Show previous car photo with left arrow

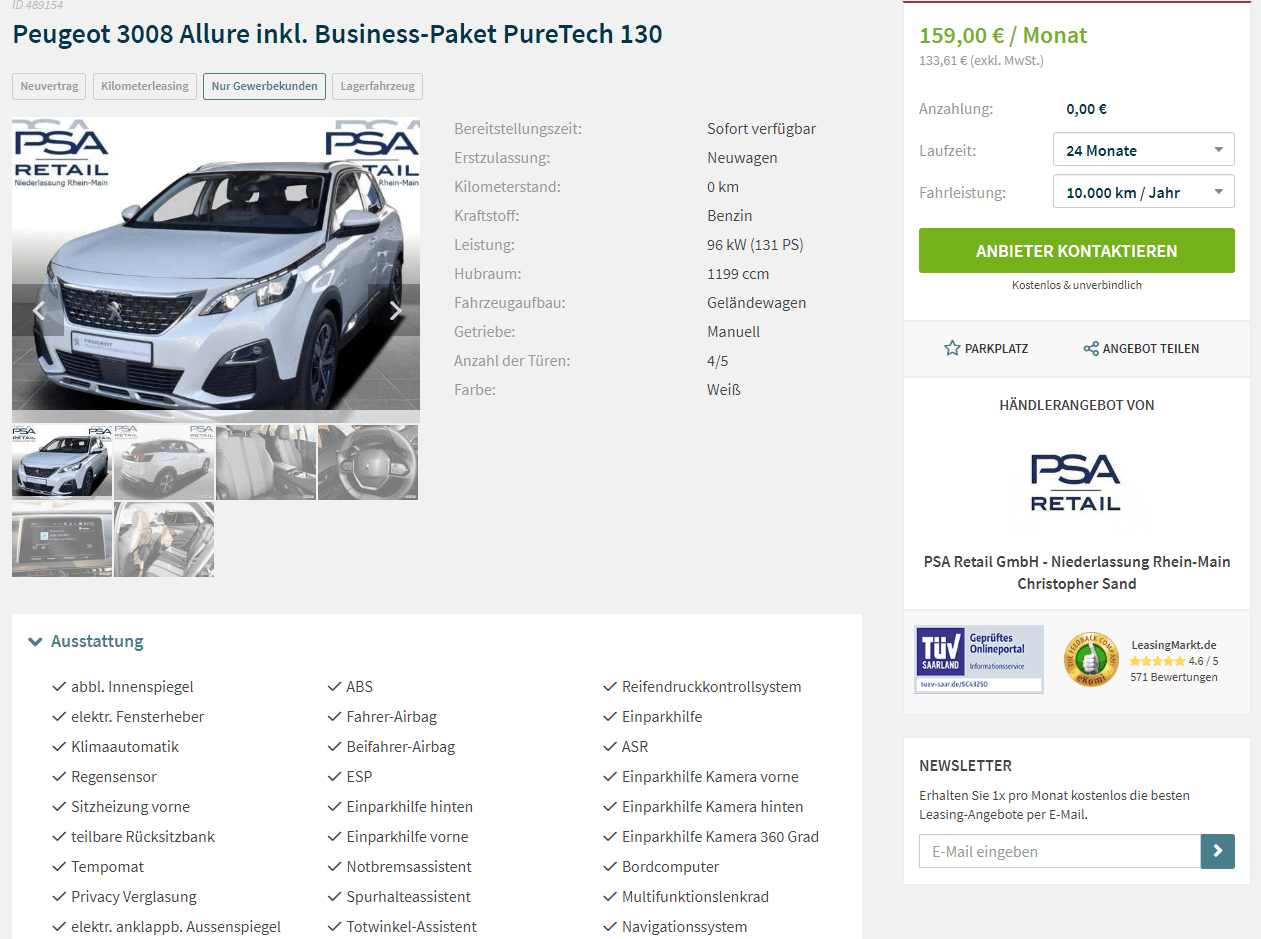(x=38, y=310)
